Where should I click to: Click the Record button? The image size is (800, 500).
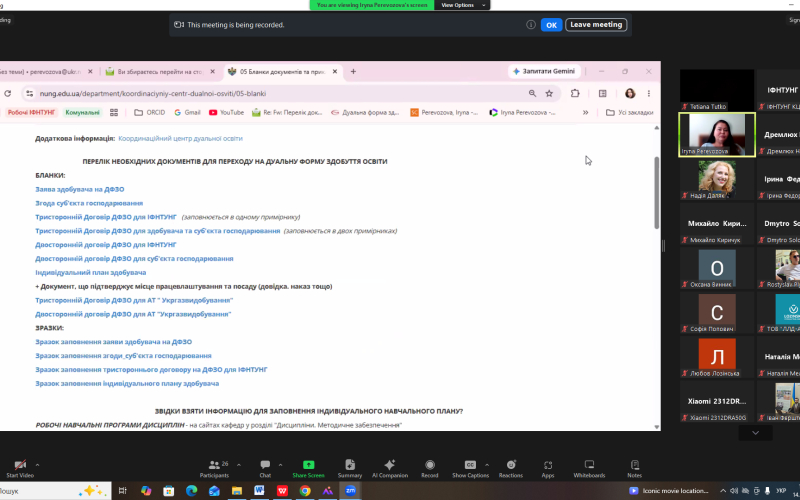coord(430,468)
